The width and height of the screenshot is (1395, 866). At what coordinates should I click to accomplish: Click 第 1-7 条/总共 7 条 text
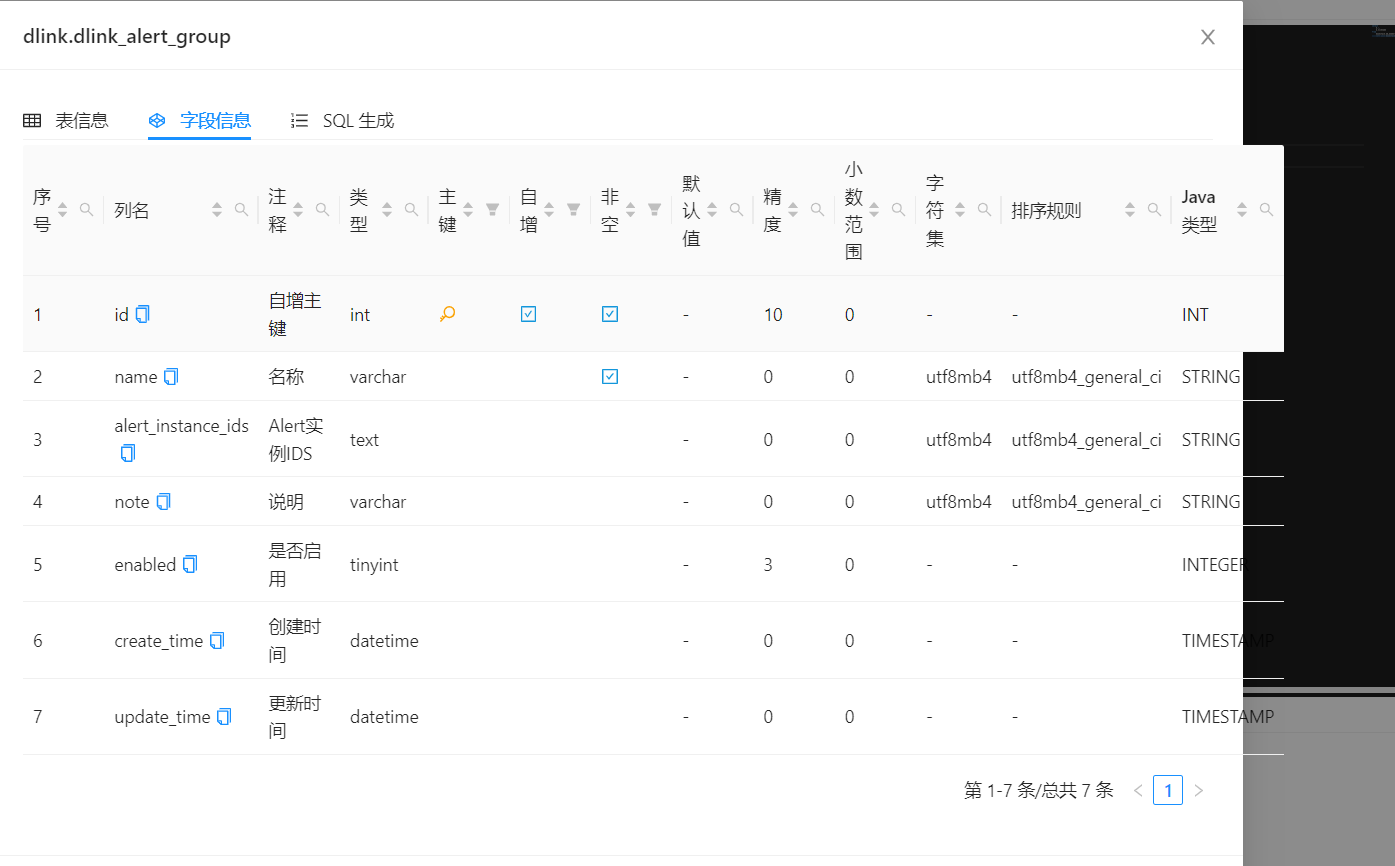click(x=1039, y=790)
